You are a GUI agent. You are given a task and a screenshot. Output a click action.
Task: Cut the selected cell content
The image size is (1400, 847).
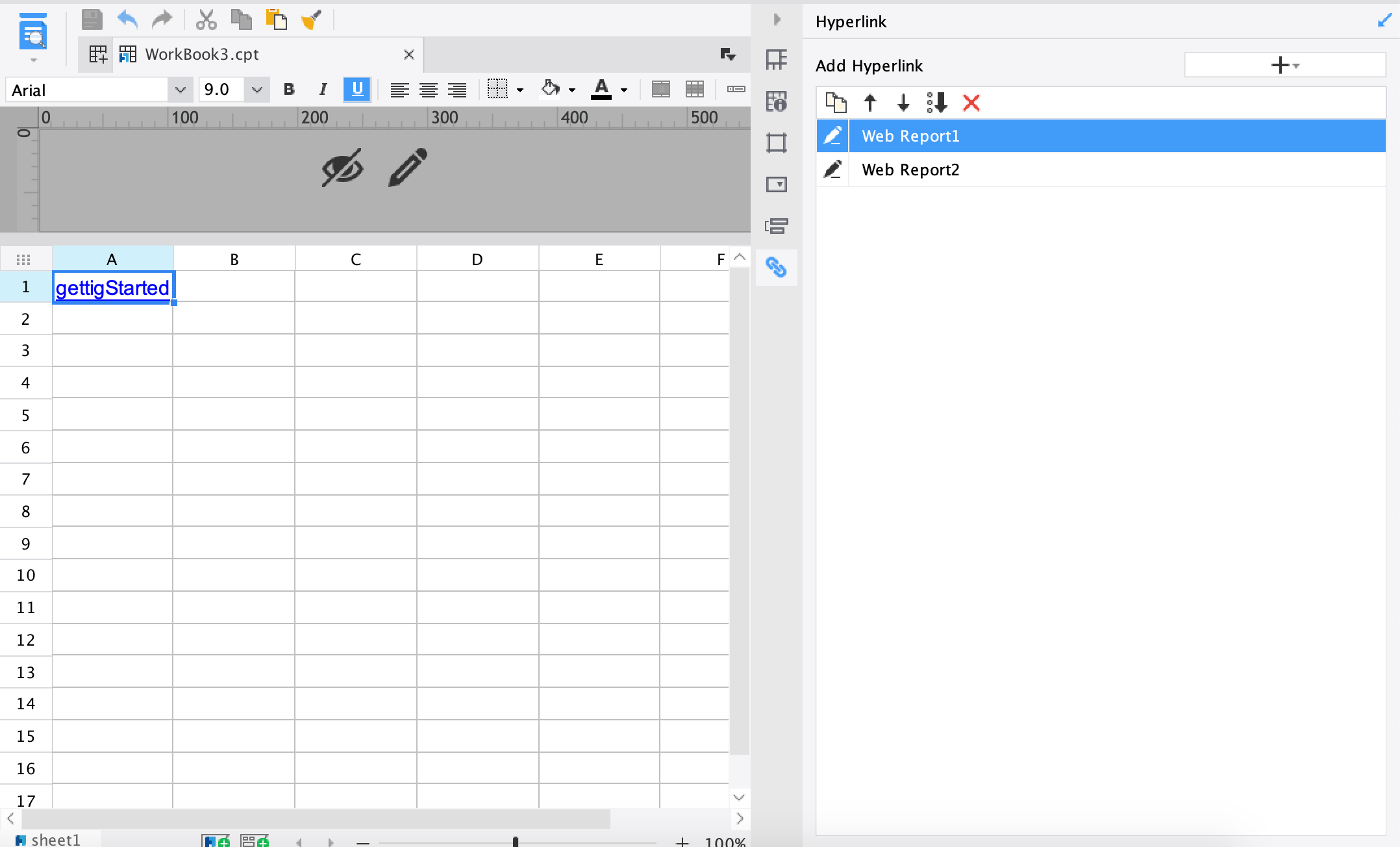tap(206, 20)
